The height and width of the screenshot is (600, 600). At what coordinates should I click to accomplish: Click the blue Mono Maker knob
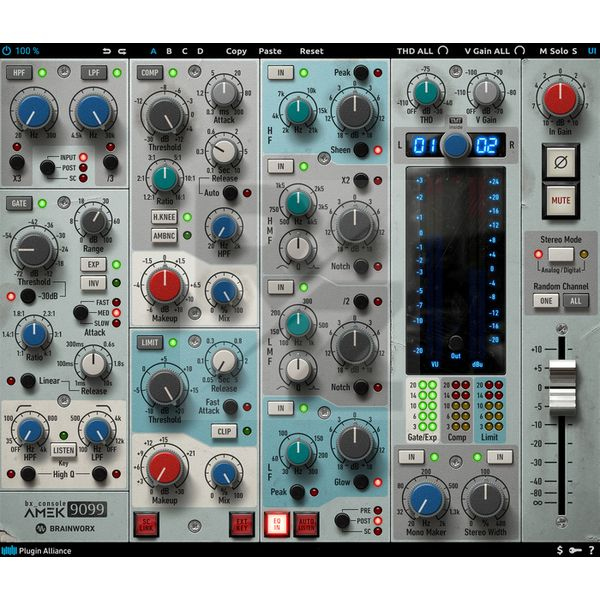coord(426,500)
